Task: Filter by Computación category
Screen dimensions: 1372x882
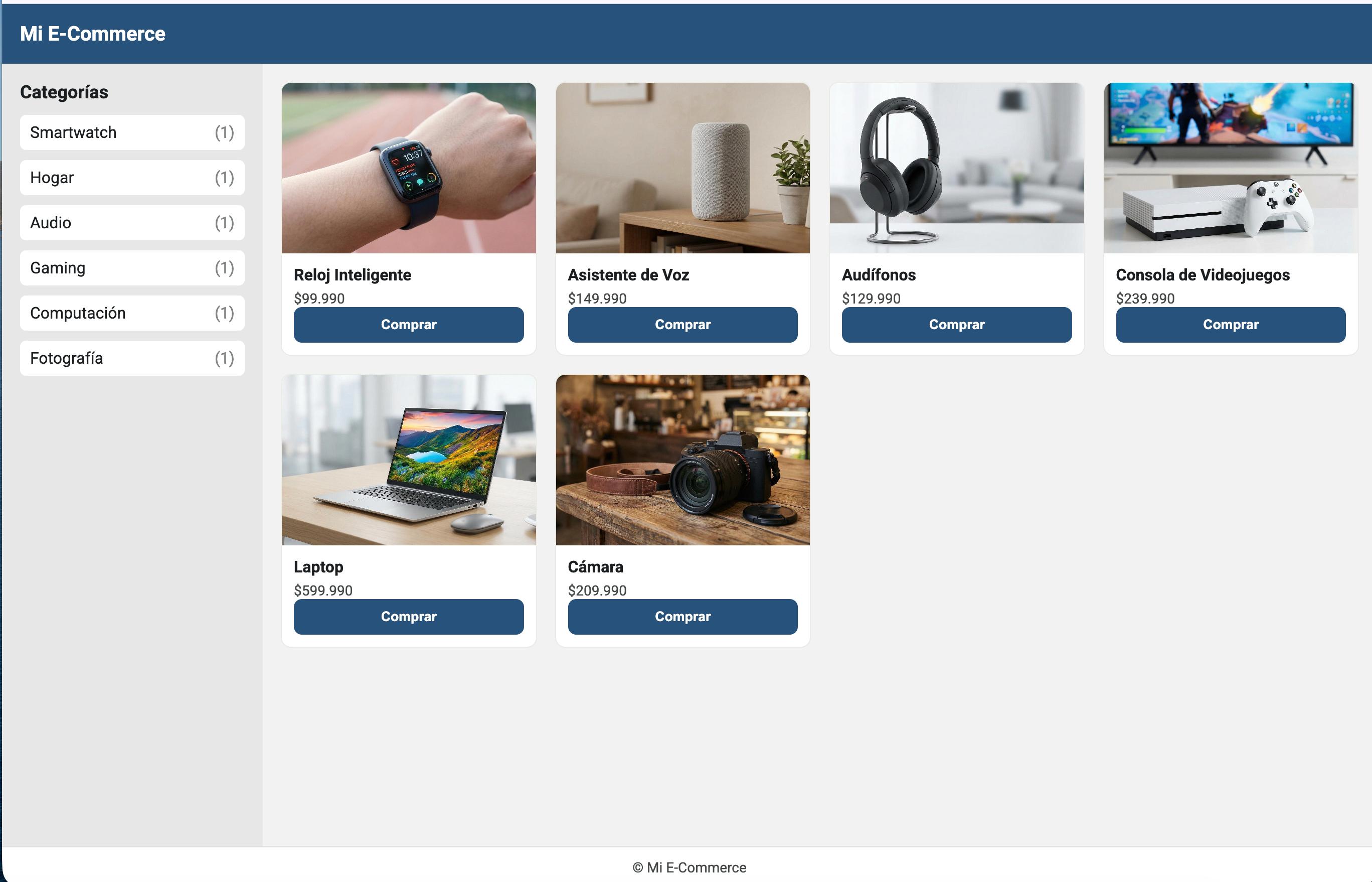Action: [132, 313]
